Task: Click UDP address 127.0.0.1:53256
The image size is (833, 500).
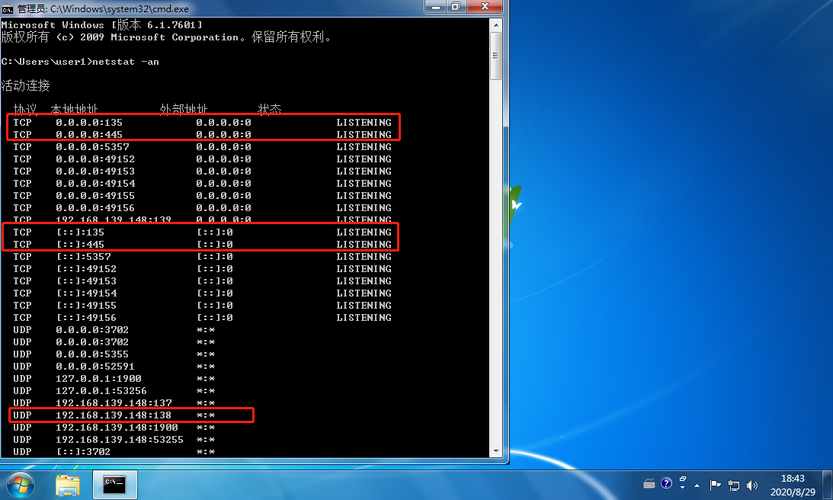Action: [101, 391]
